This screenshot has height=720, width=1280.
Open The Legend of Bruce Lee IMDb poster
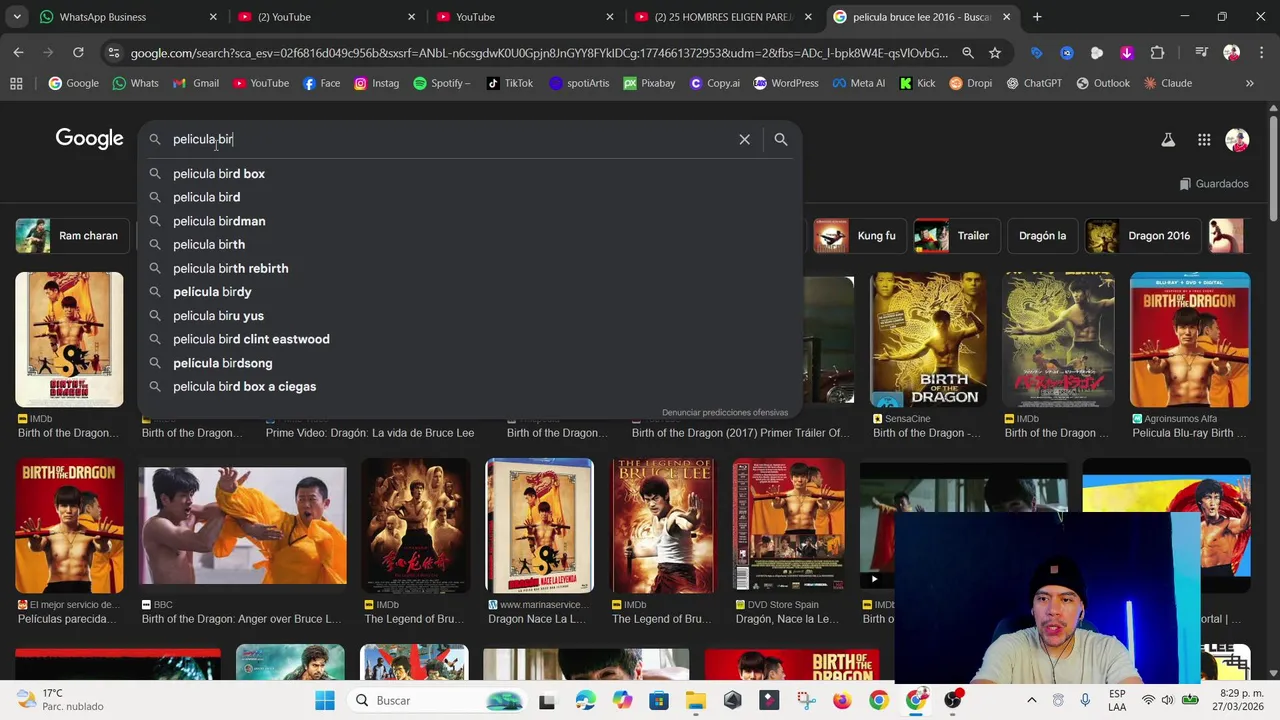(x=664, y=526)
